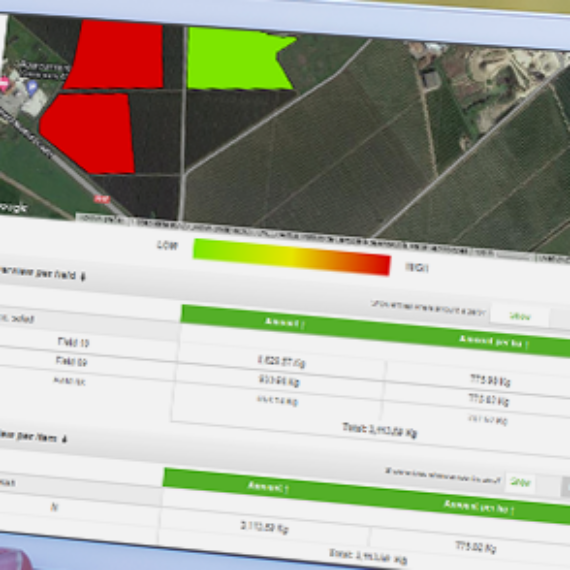Click the Field 10 row label
This screenshot has width=570, height=570.
coord(73,342)
